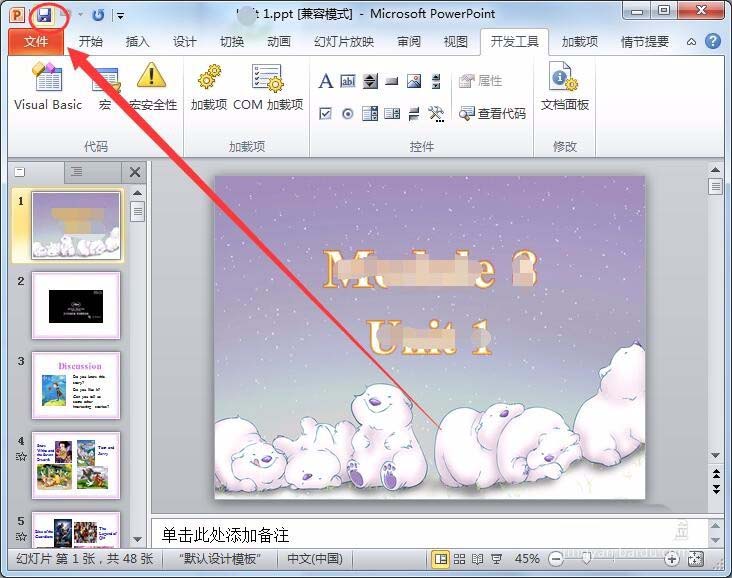Switch to Slide Sorter view
Screen dimensions: 732x578
point(459,559)
